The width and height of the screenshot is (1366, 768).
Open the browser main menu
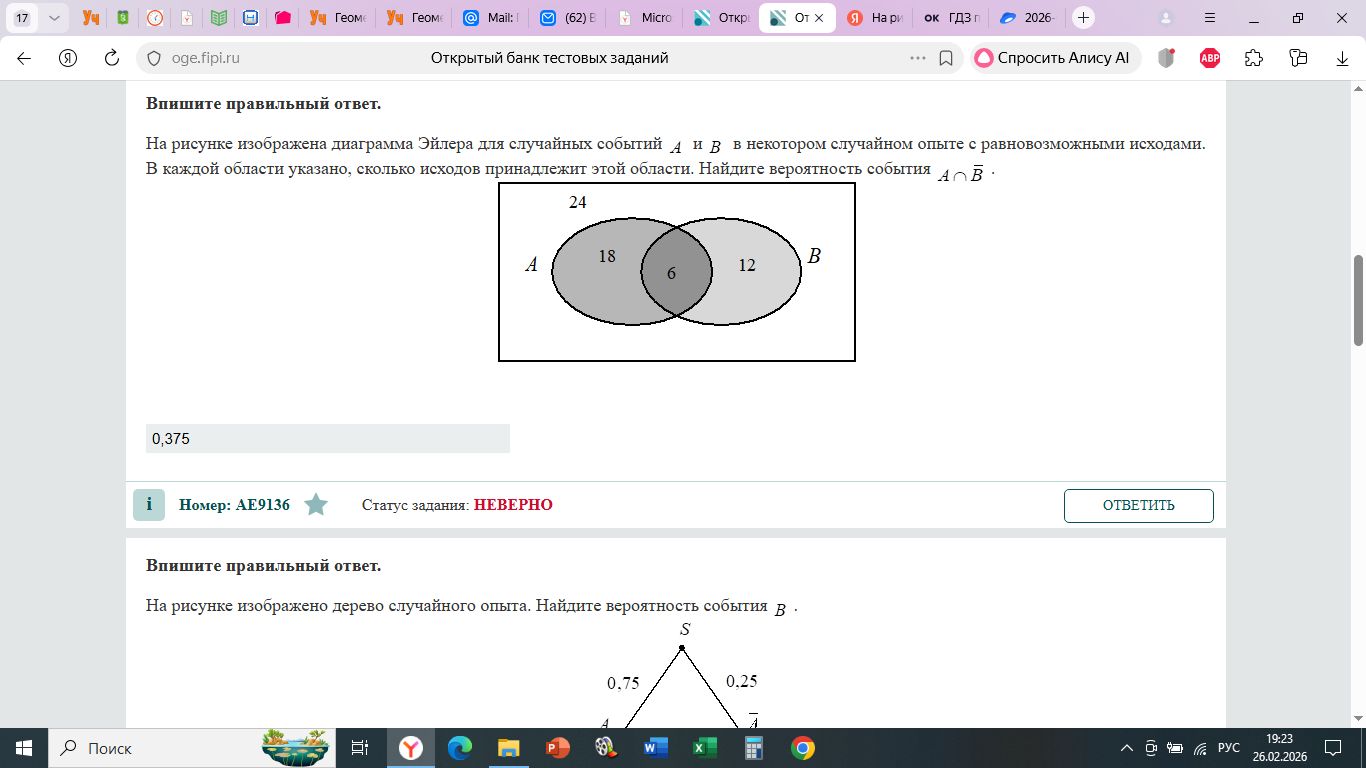click(1211, 18)
